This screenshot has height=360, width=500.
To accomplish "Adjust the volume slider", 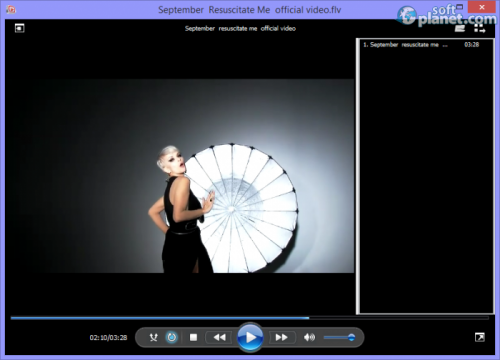I will (x=339, y=338).
